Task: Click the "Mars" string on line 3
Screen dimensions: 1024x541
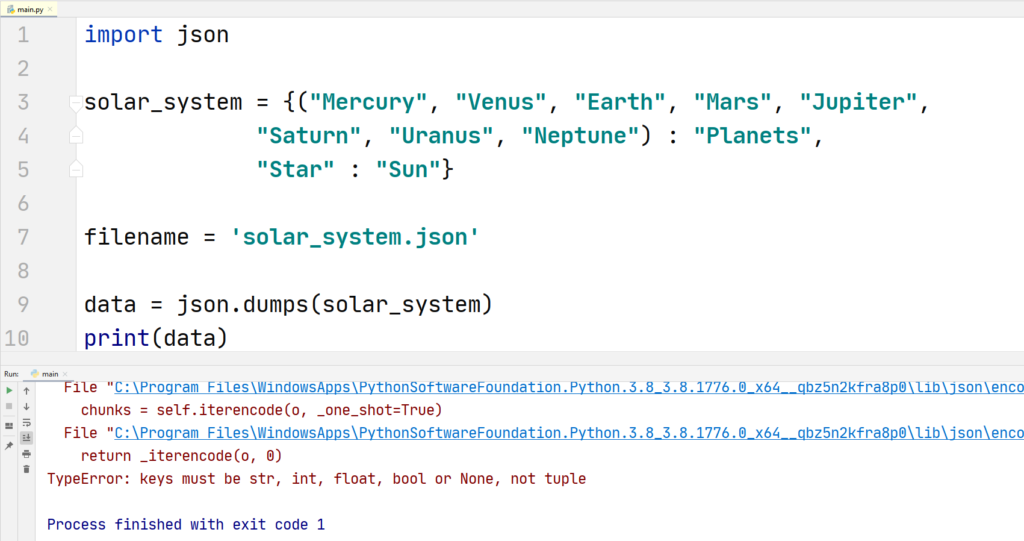Action: [733, 102]
